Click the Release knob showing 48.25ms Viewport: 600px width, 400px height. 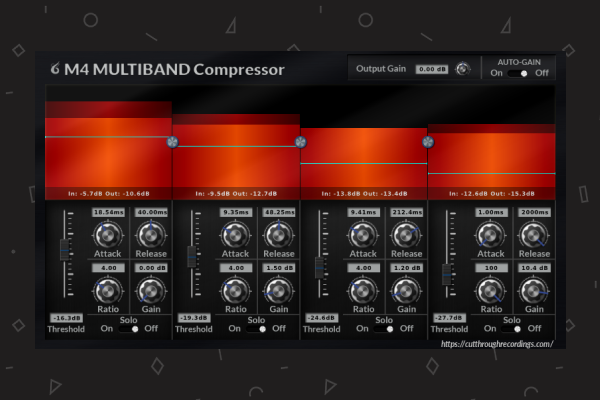pyautogui.click(x=277, y=236)
